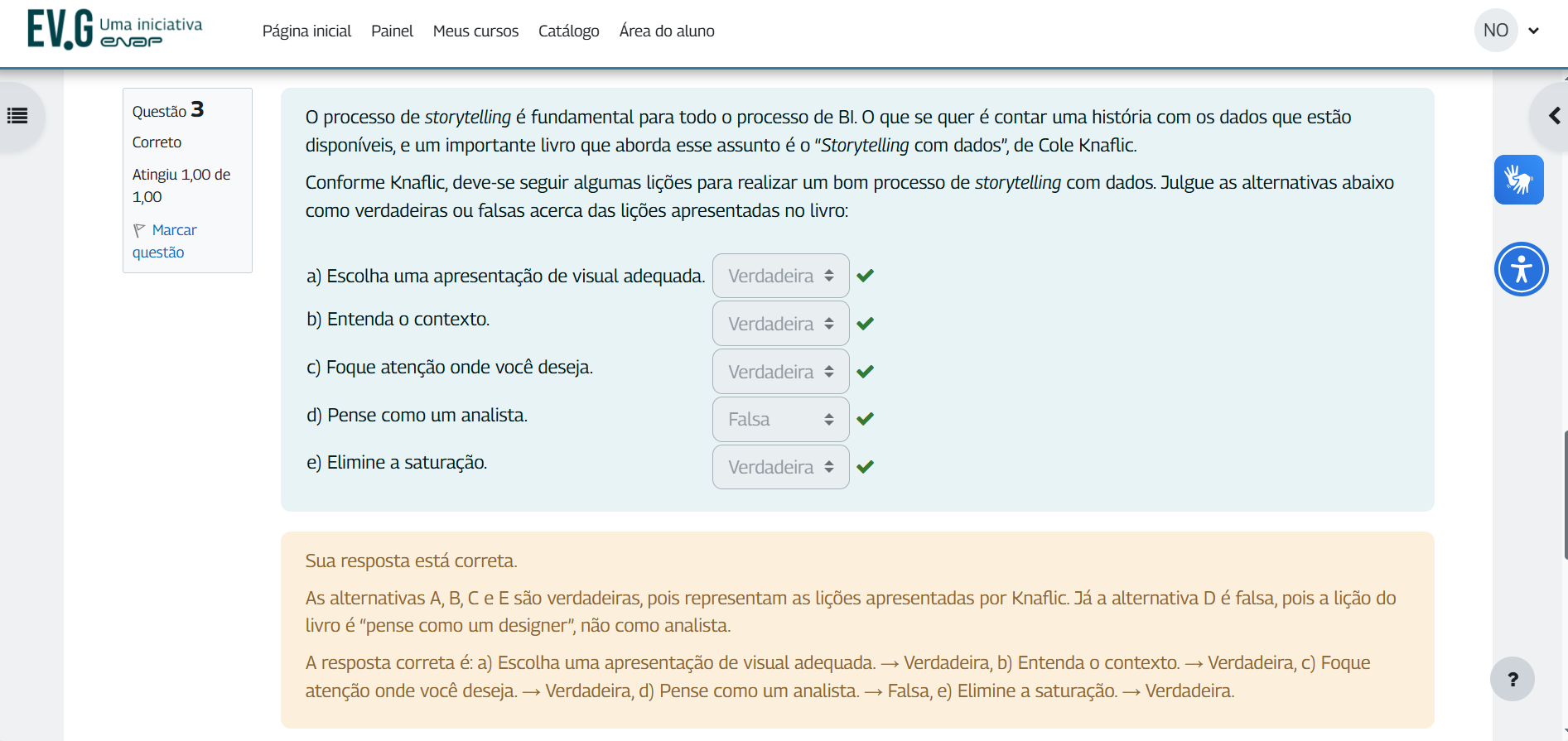The height and width of the screenshot is (741, 1568).
Task: Click the flag icon beside Marcar questão
Action: coord(139,230)
